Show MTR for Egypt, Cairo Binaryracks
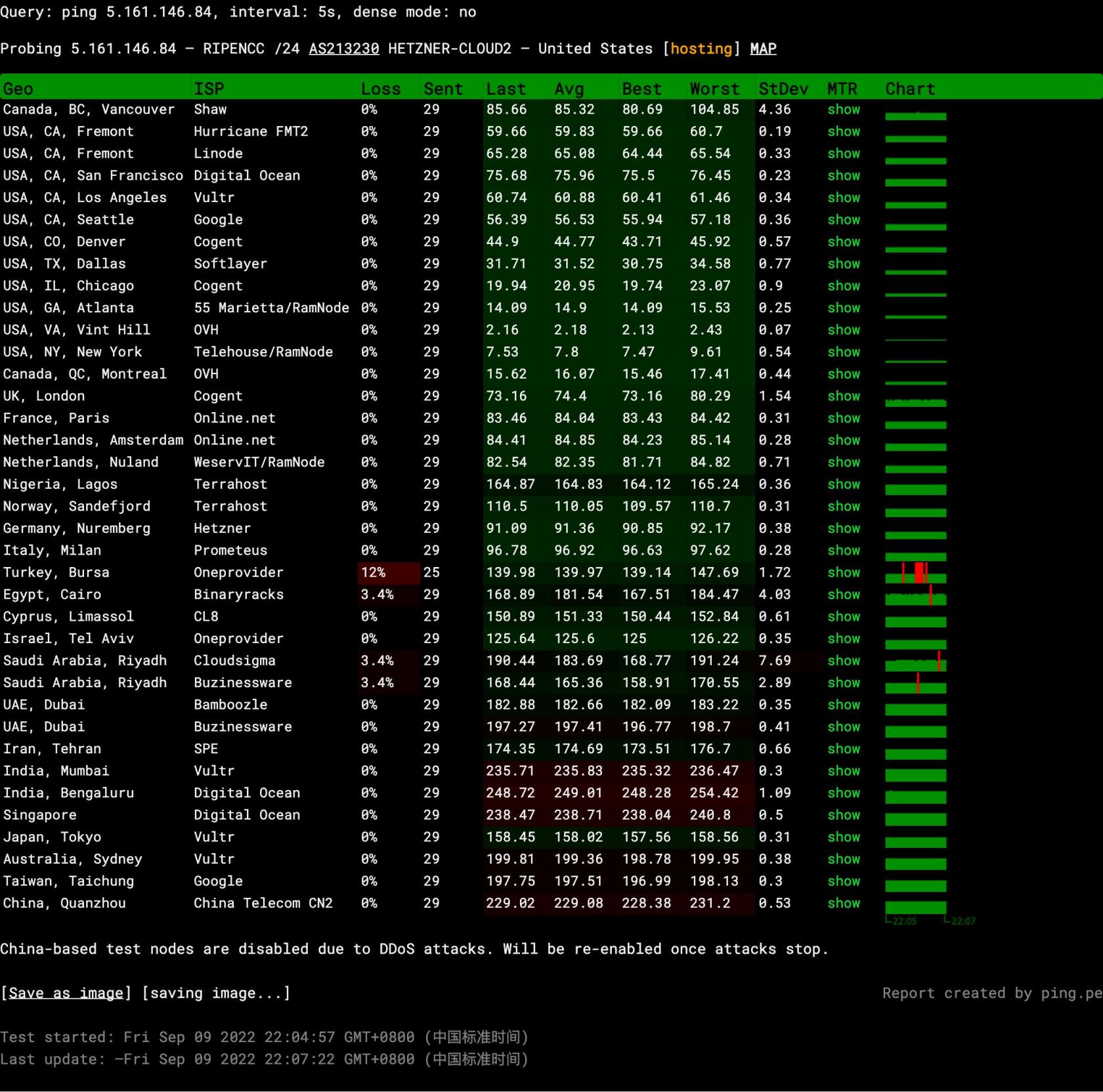 pyautogui.click(x=843, y=595)
